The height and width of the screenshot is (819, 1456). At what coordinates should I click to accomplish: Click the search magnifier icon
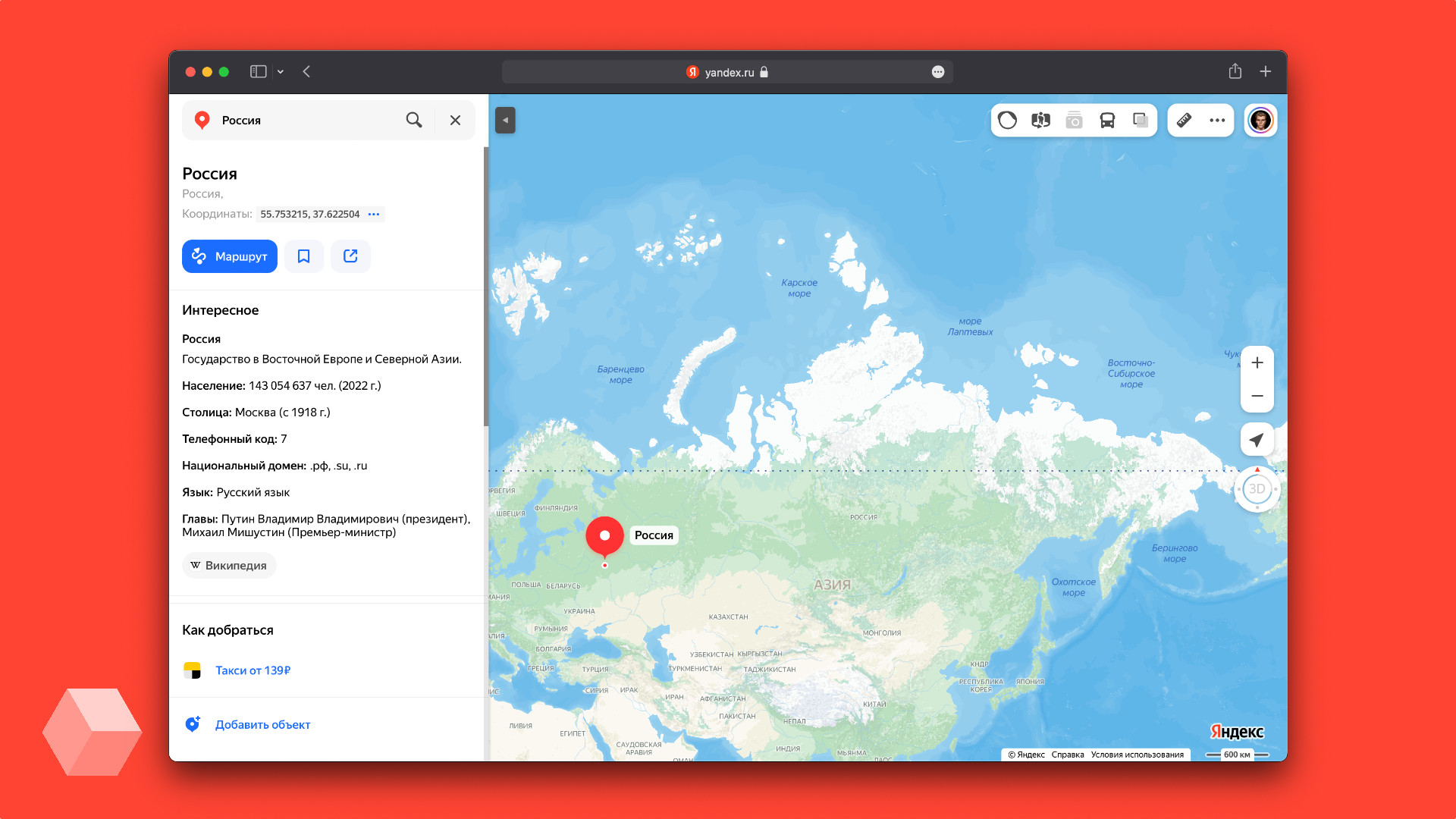click(414, 120)
